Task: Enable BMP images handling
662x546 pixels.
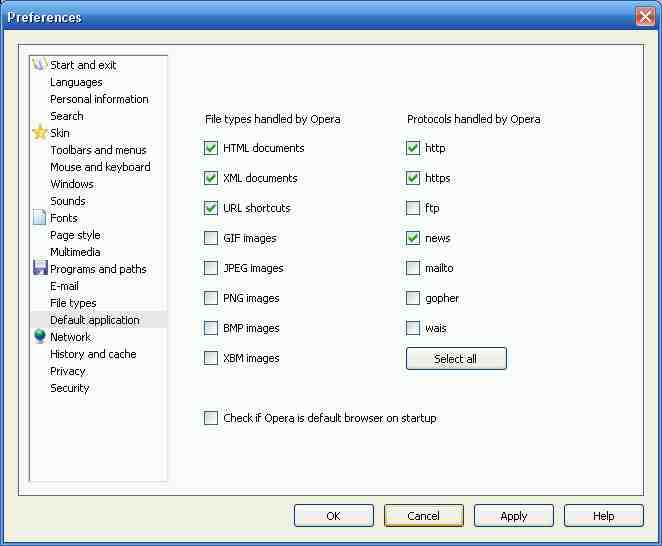Action: click(x=211, y=328)
